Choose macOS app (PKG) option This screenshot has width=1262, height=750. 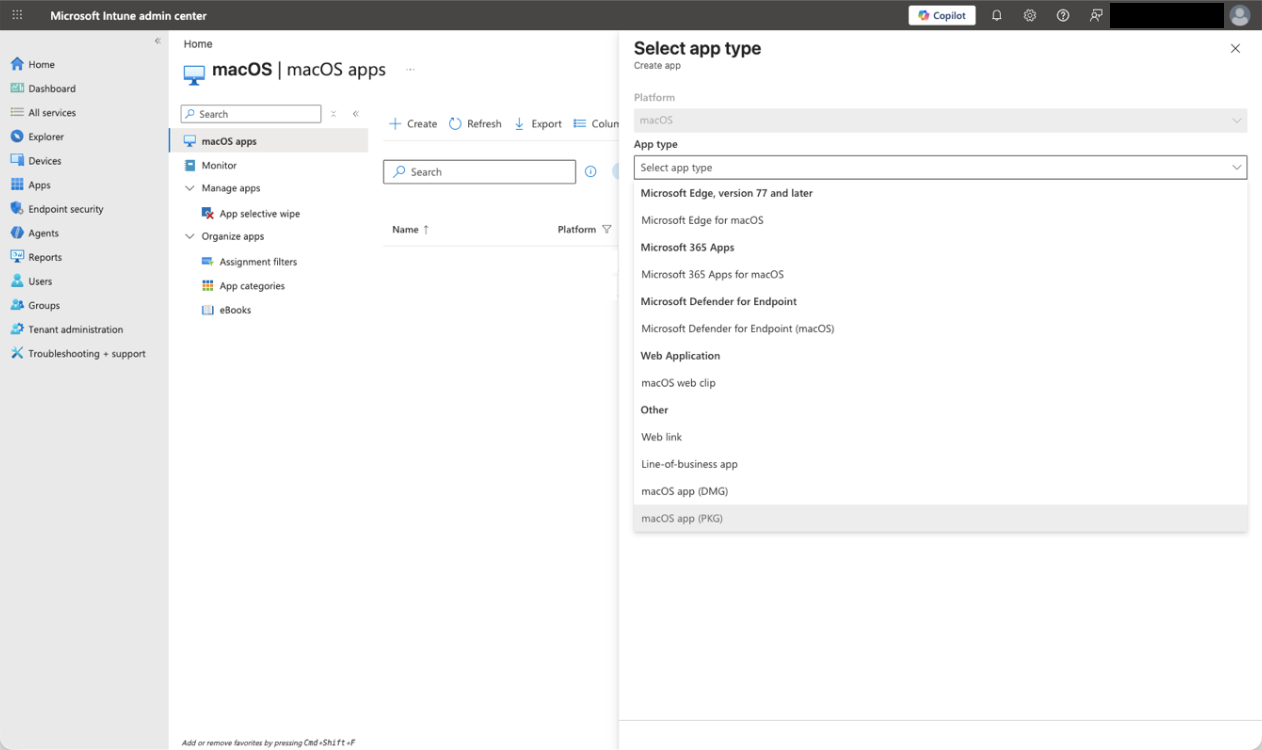(x=940, y=518)
